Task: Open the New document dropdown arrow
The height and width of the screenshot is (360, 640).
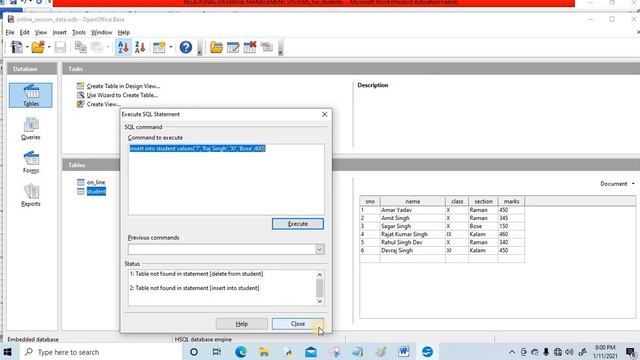Action: point(27,47)
